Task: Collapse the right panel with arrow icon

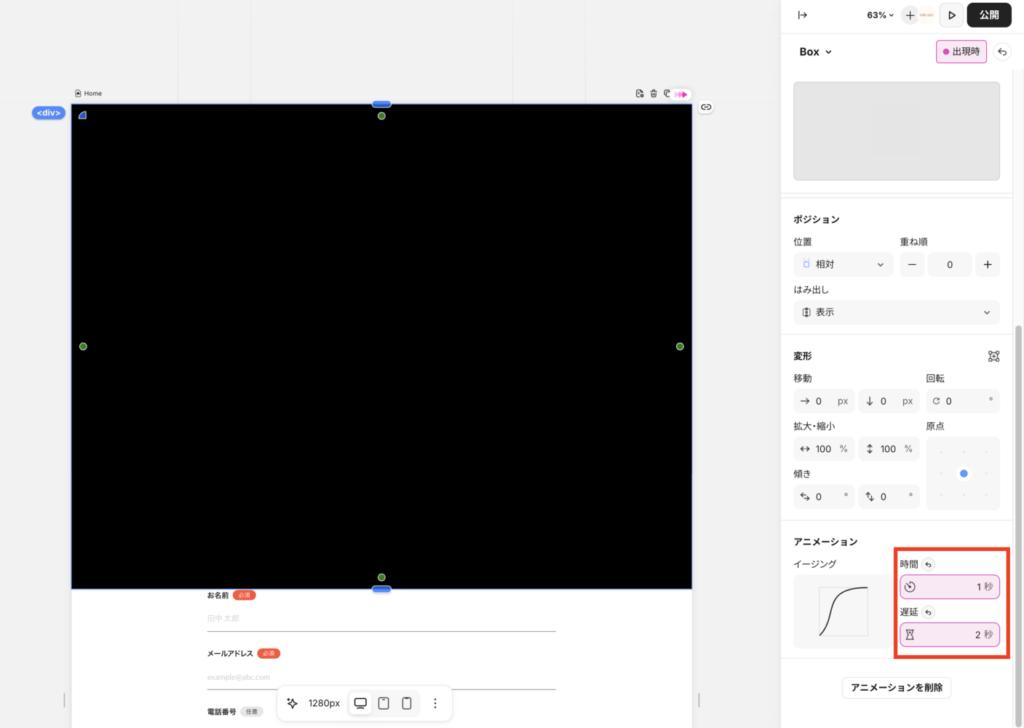Action: (801, 15)
